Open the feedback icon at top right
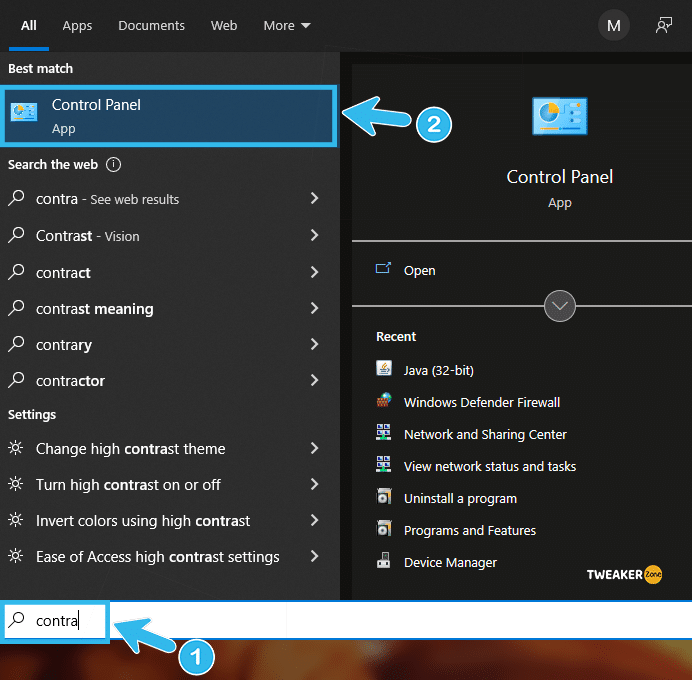692x680 pixels. click(664, 25)
